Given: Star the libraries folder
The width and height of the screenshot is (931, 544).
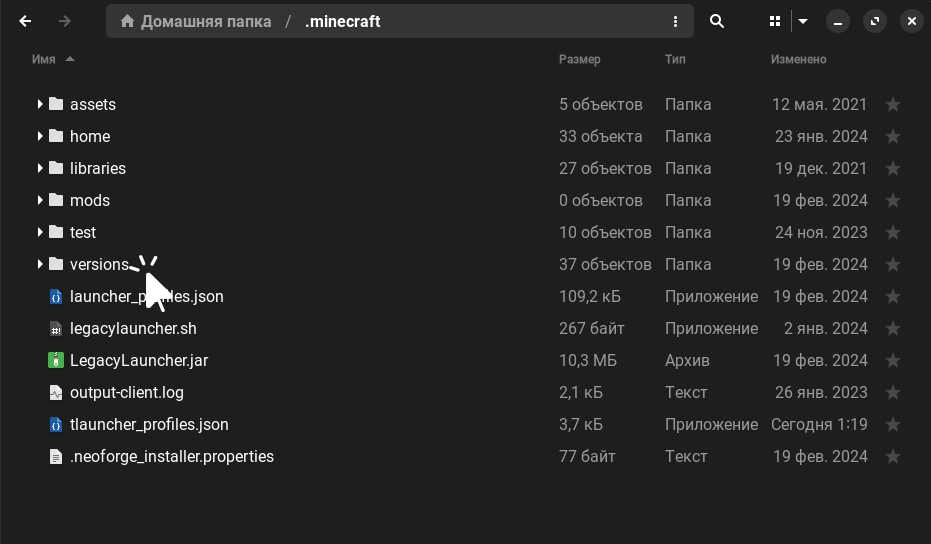Looking at the screenshot, I should coord(892,169).
